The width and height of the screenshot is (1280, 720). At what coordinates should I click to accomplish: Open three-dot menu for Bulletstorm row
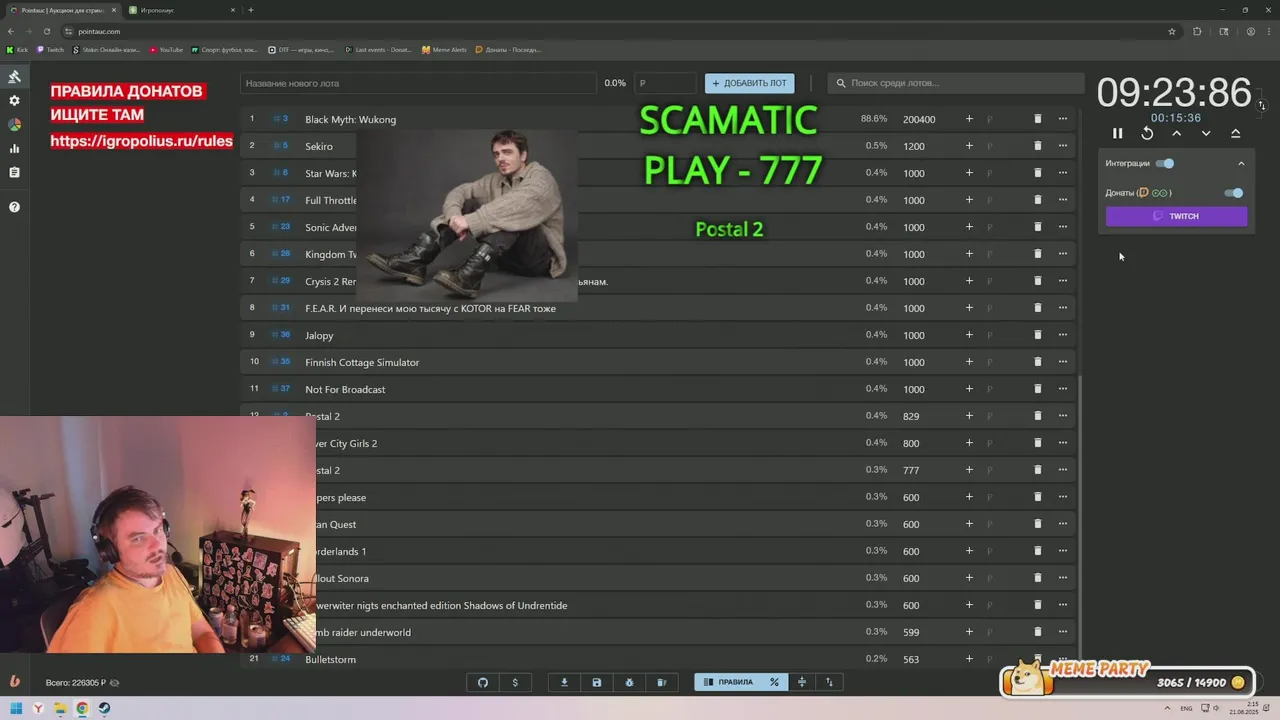coord(1063,659)
